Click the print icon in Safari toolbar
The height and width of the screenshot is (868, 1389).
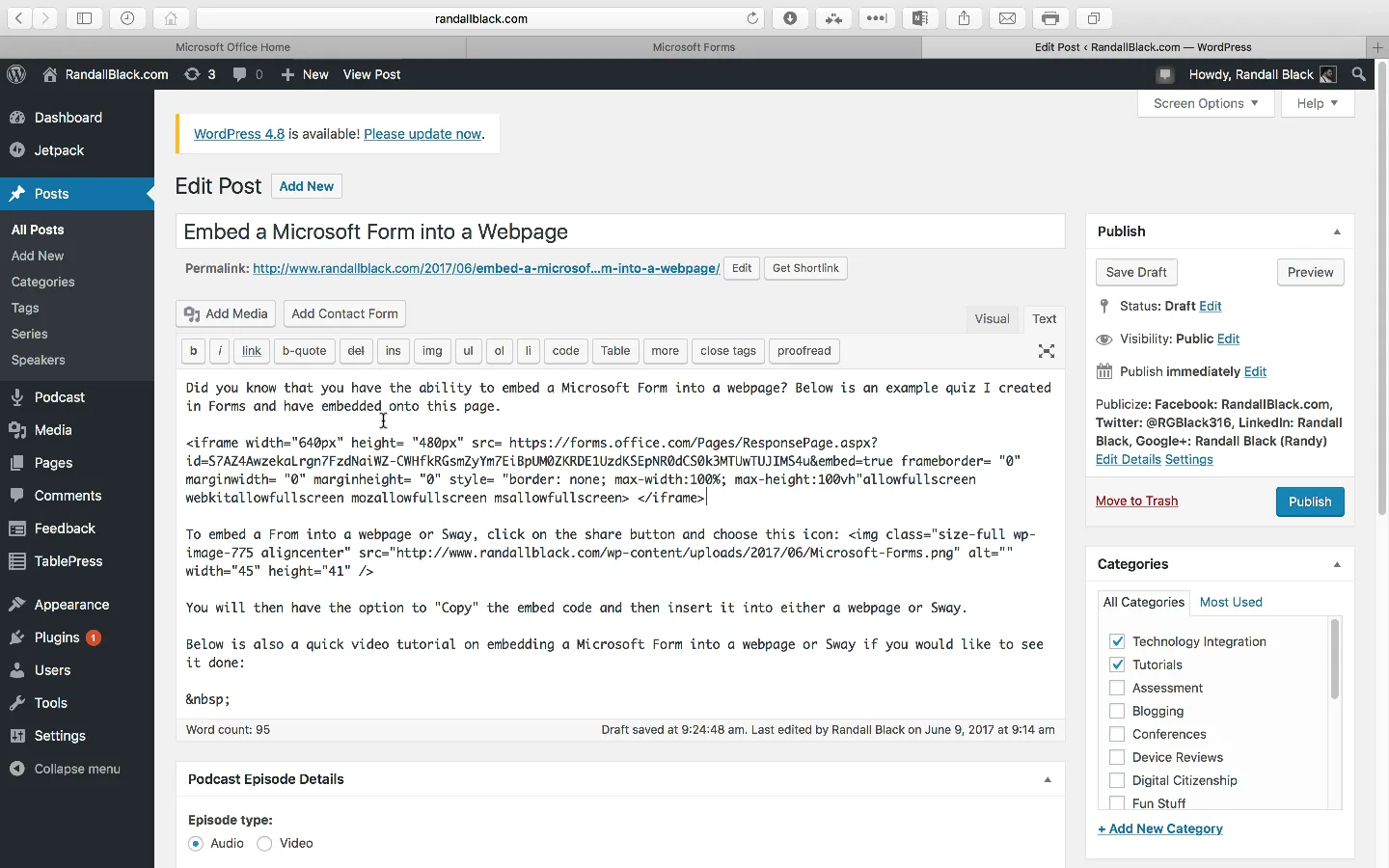coord(1050,18)
